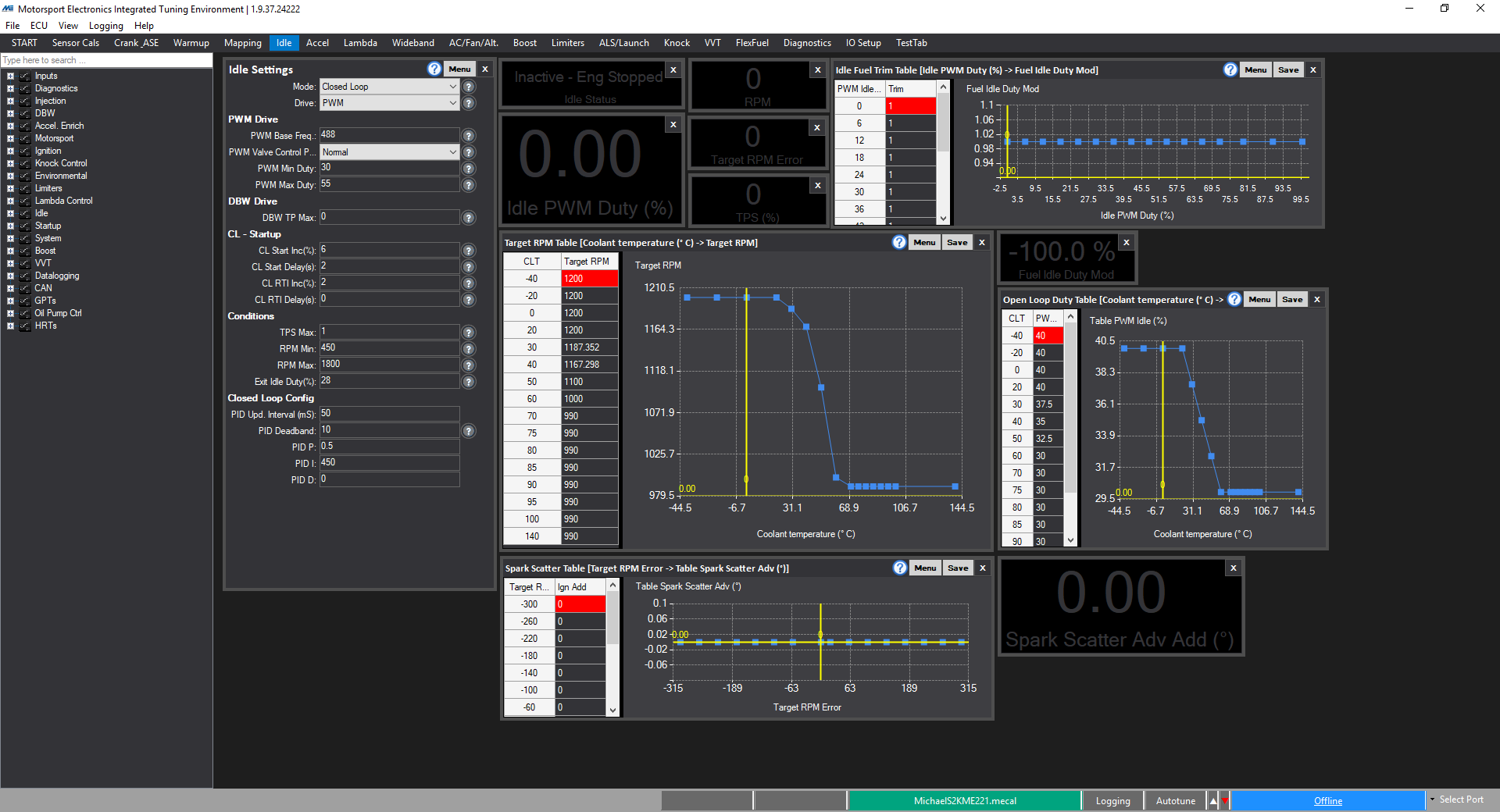
Task: Expand the Idle tree node
Action: [x=10, y=213]
